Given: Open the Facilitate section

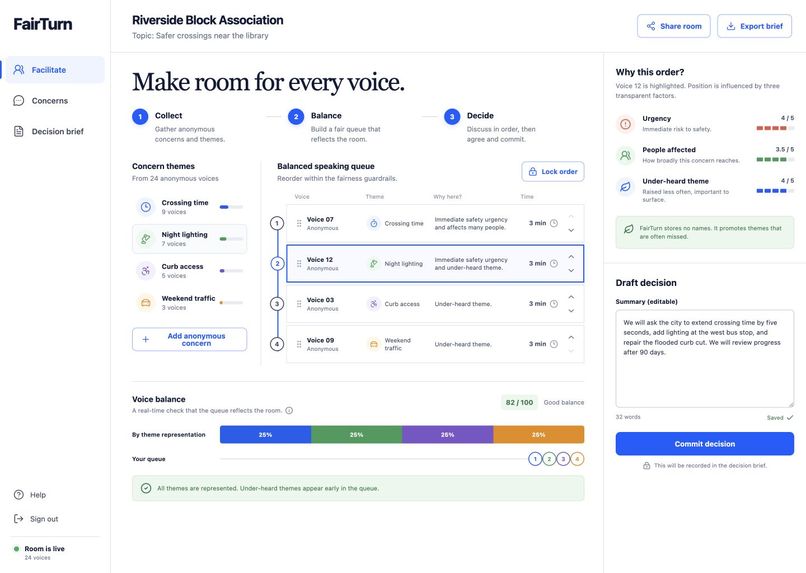Looking at the screenshot, I should click(54, 70).
